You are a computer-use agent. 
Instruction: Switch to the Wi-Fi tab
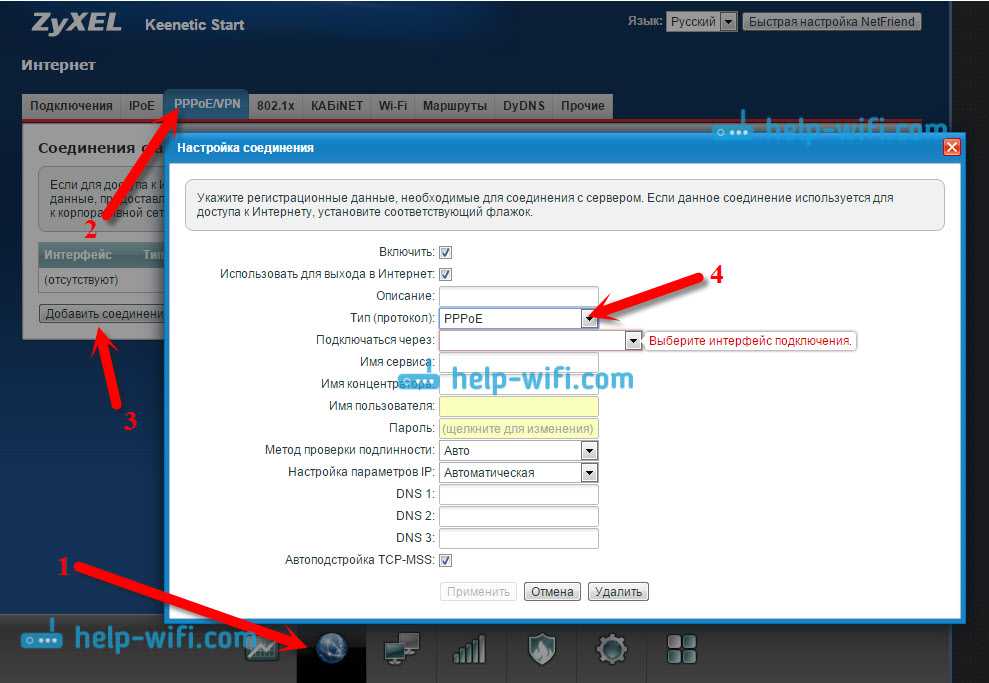392,106
